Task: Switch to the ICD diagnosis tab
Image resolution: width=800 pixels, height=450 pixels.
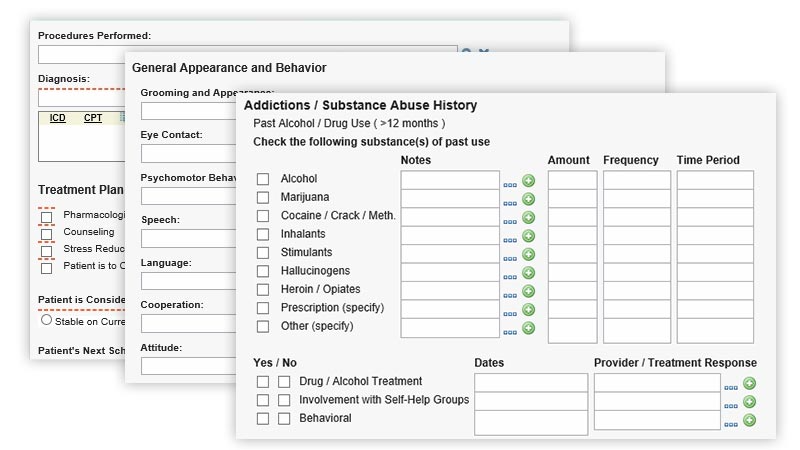Action: point(58,118)
